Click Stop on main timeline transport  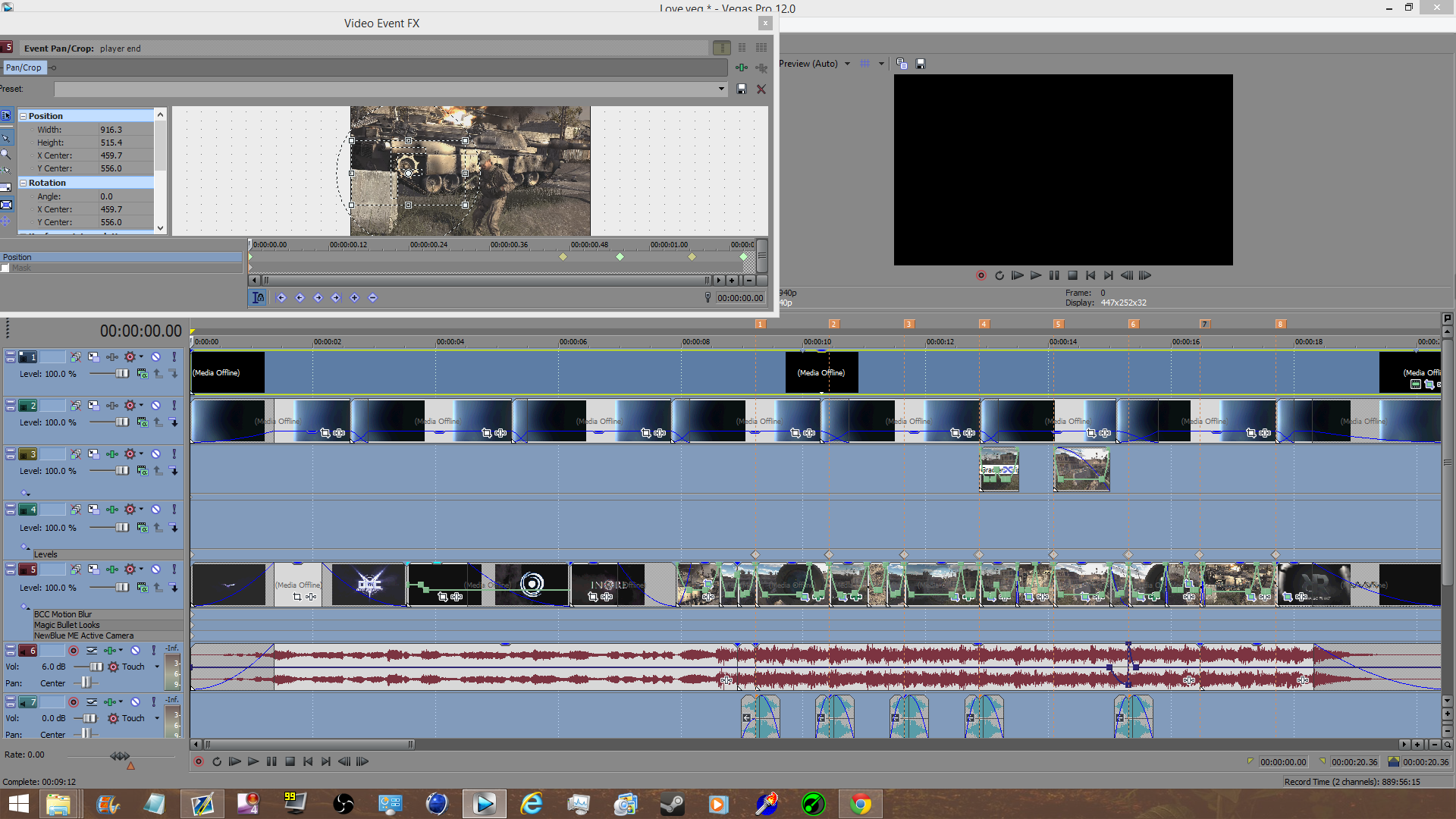tap(290, 762)
